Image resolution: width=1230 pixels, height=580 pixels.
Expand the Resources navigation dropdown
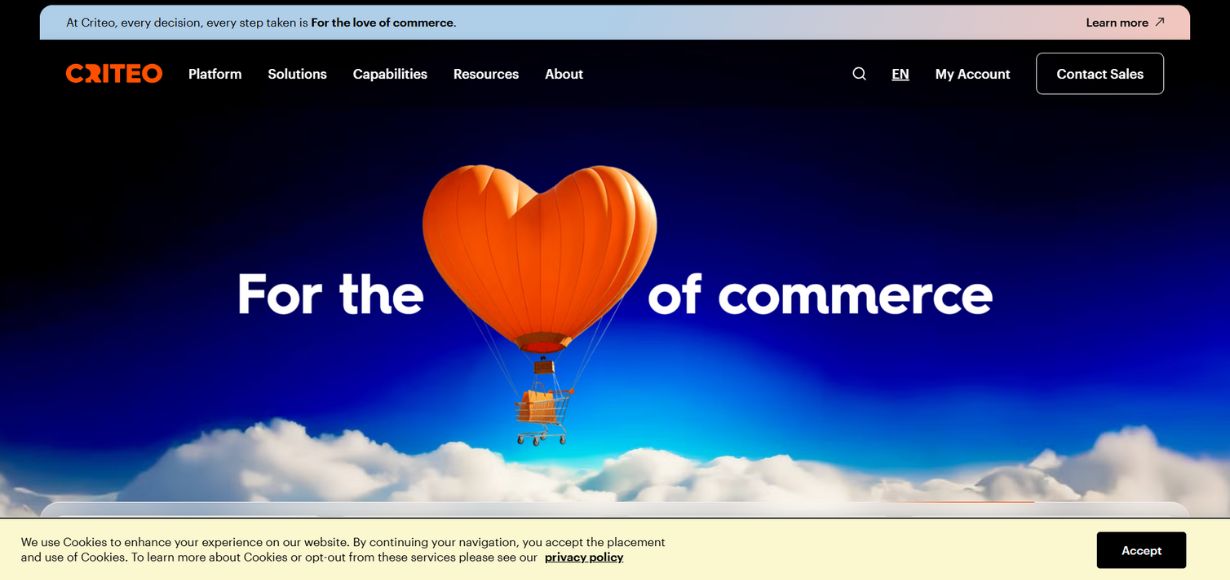[485, 73]
